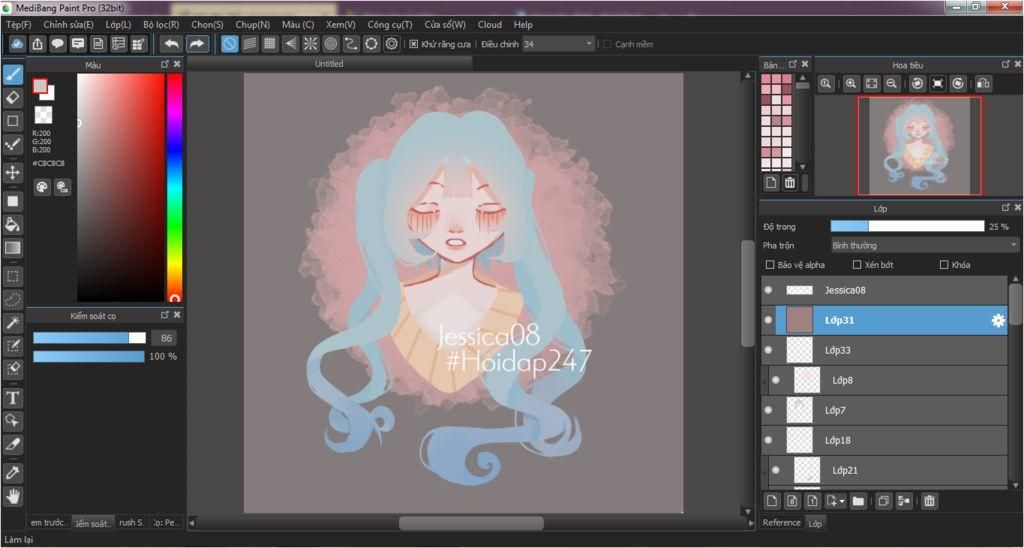
Task: Select the Eyedropper tool
Action: pos(12,472)
